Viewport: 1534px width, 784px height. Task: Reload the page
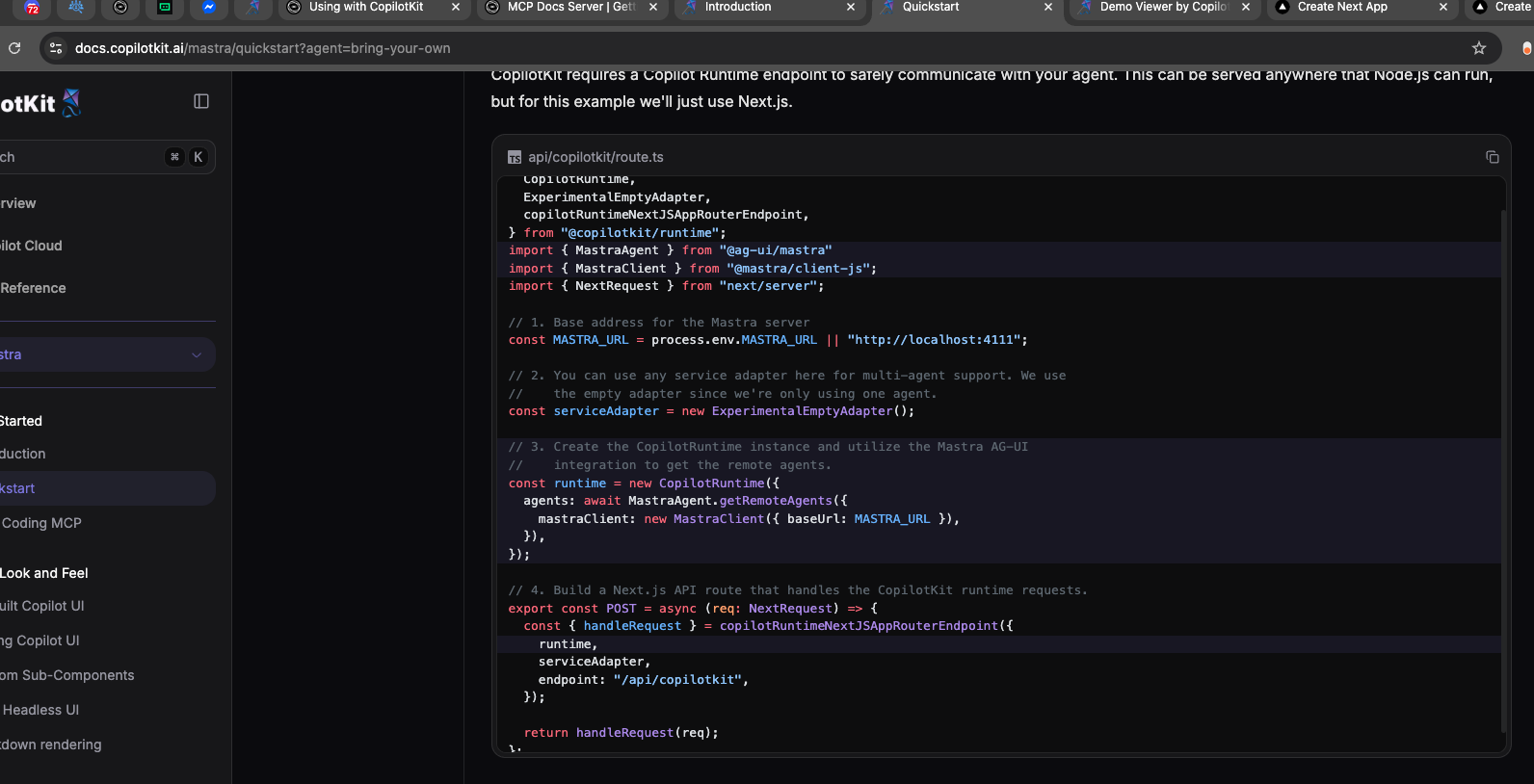click(14, 48)
